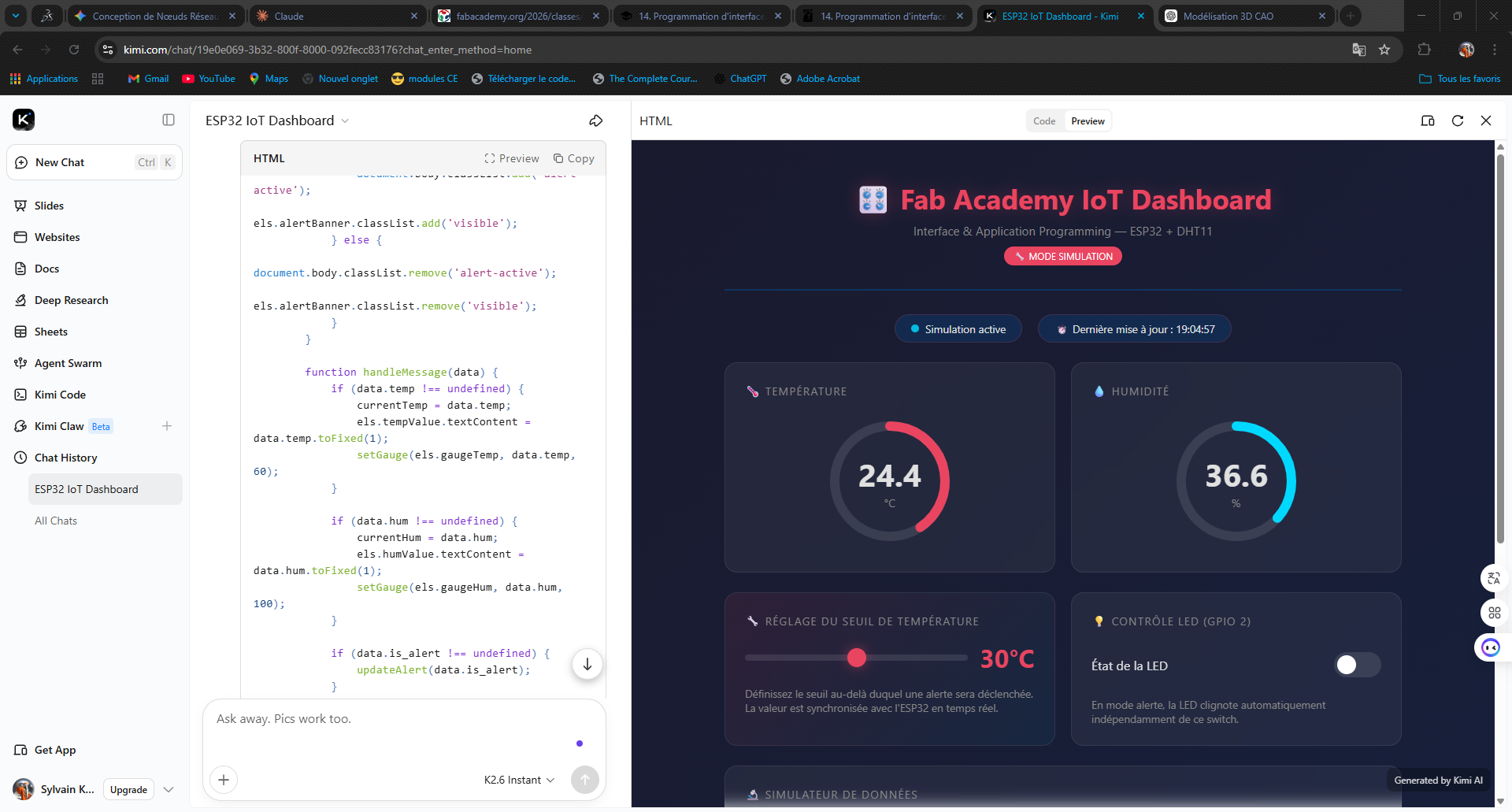This screenshot has width=1512, height=812.
Task: Open the preview in a new window icon
Action: click(1428, 121)
